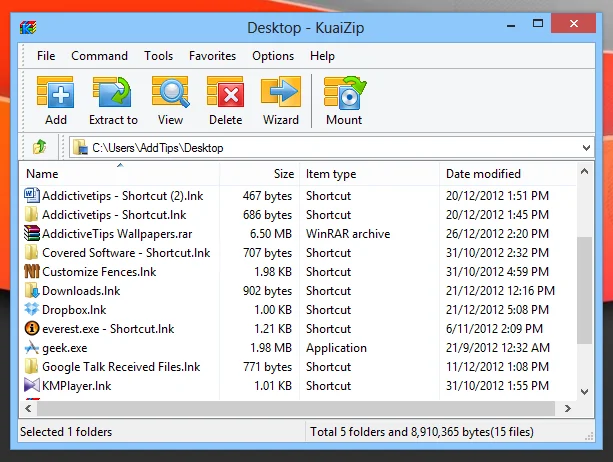613x462 pixels.
Task: Click the everest.exe shortcut info icon
Action: pos(32,328)
